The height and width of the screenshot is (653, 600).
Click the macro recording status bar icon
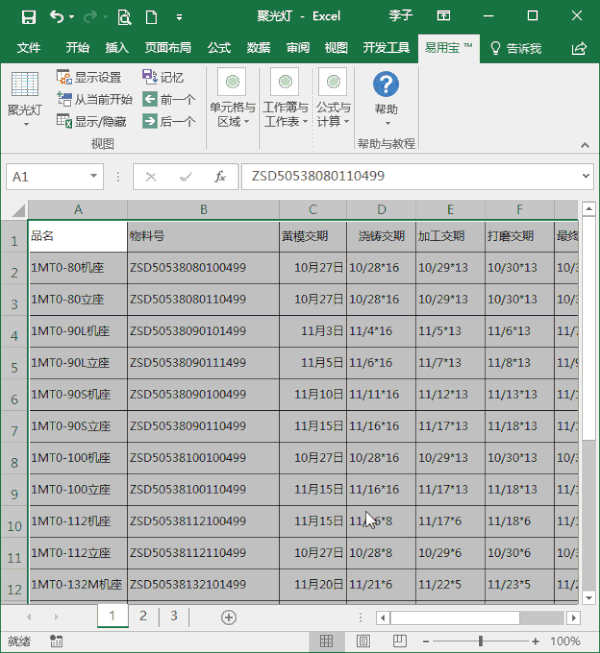pos(56,641)
